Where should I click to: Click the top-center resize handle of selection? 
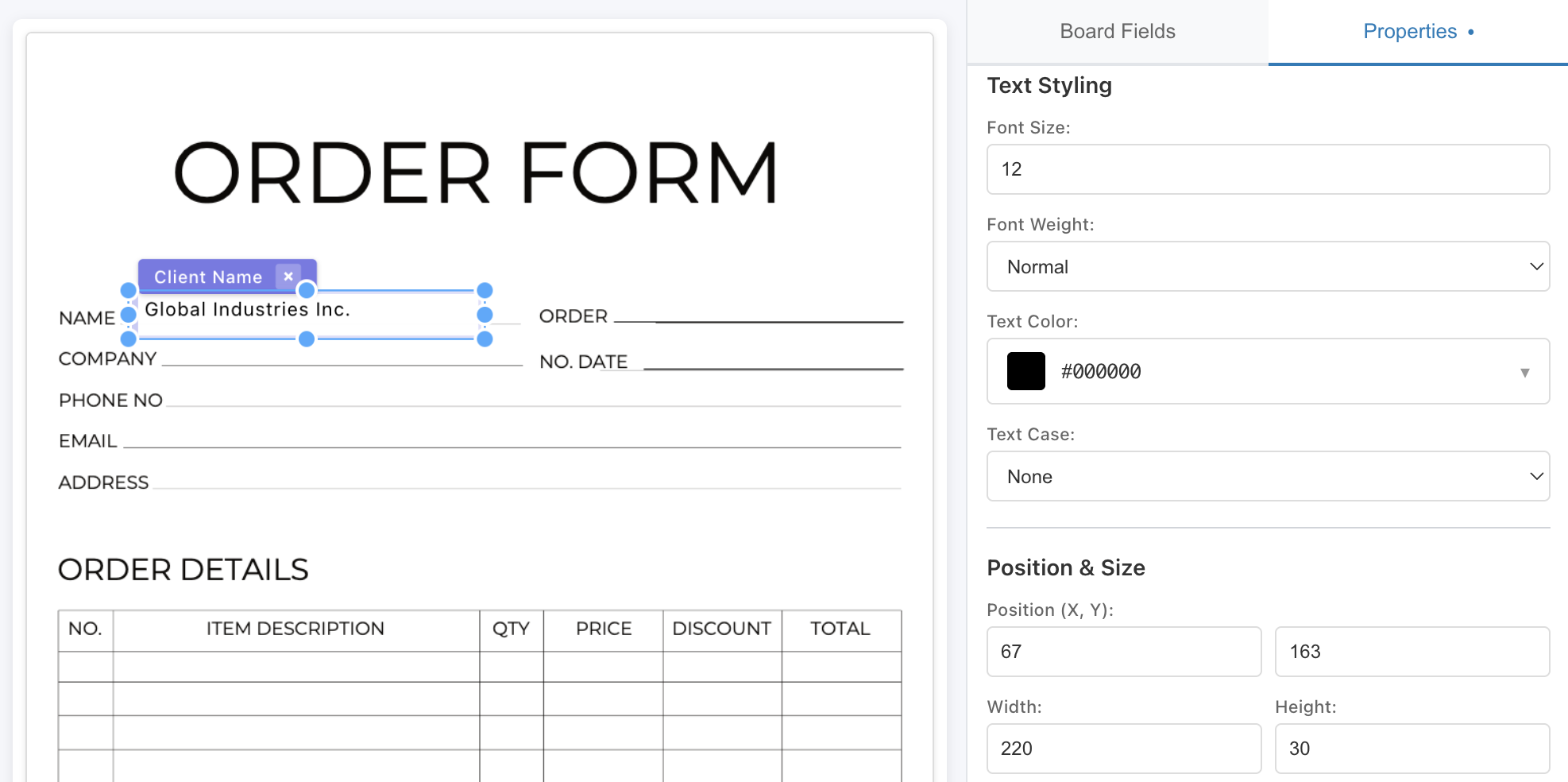click(306, 291)
